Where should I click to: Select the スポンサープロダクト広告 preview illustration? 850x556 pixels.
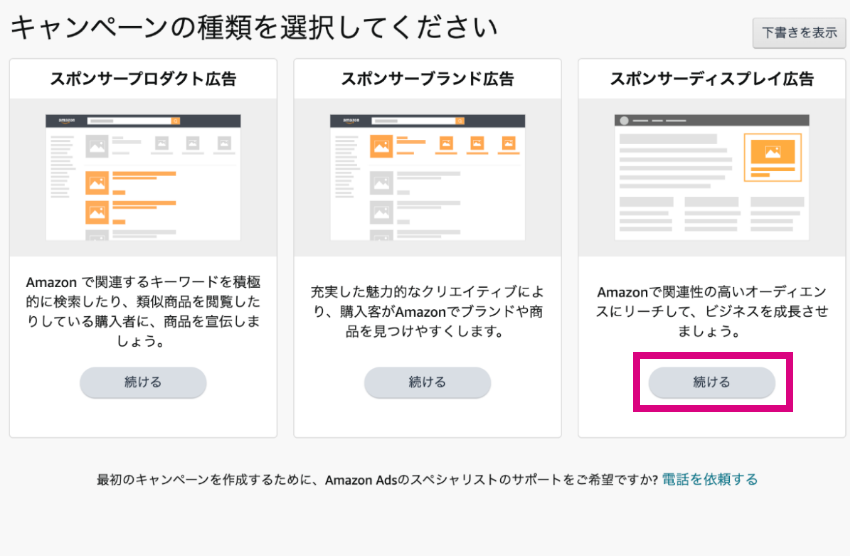[x=143, y=177]
